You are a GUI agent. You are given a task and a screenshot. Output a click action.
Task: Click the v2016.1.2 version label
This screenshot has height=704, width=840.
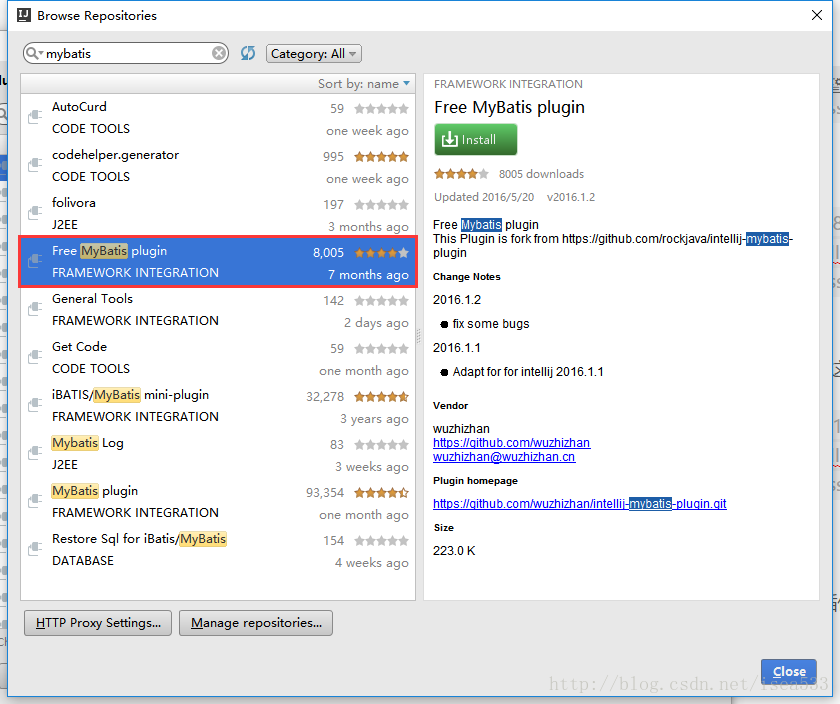[x=571, y=197]
